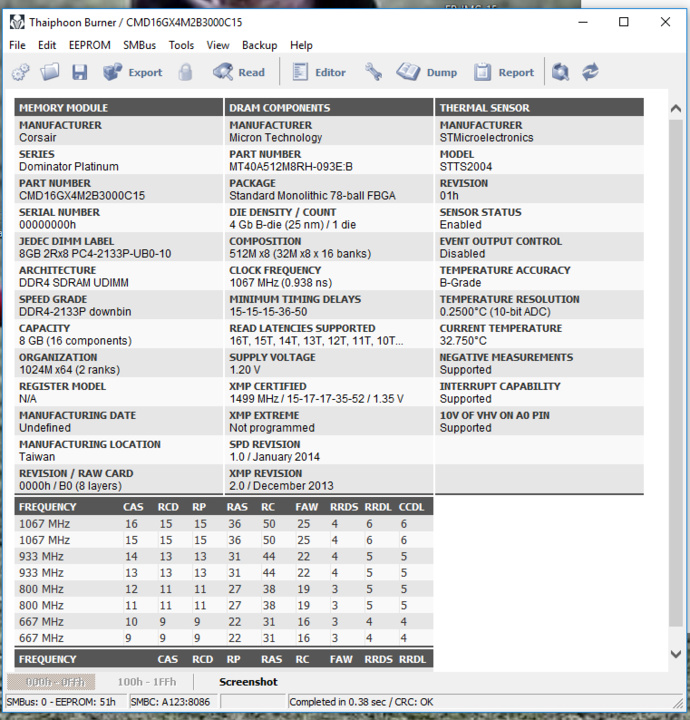Click the Export toolbar button
The height and width of the screenshot is (720, 690).
[x=132, y=72]
